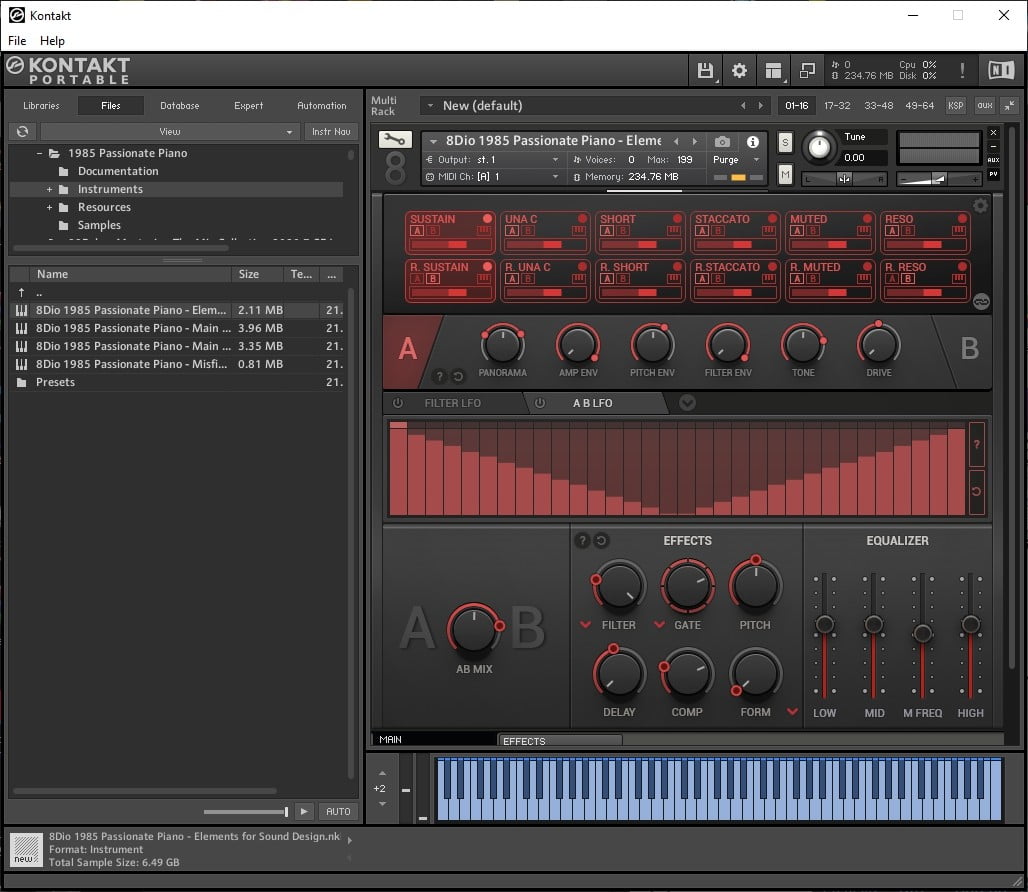This screenshot has width=1028, height=892.
Task: Toggle R. MUTED articulation on/off dot
Action: pyautogui.click(x=867, y=266)
